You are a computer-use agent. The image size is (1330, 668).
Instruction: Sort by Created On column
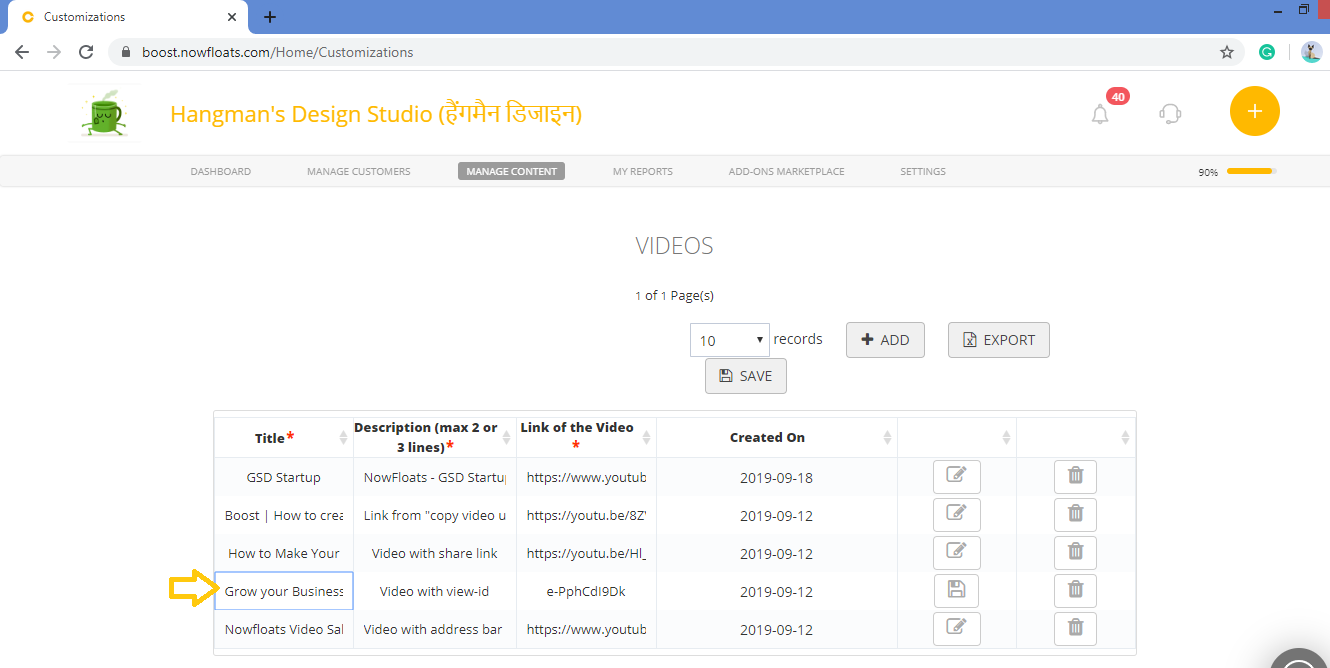click(776, 438)
